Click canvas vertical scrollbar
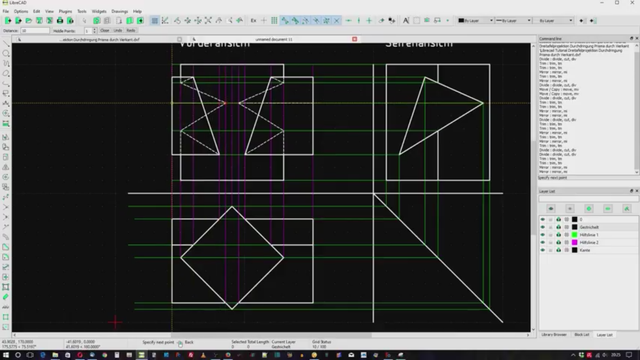The width and height of the screenshot is (640, 360). (x=533, y=188)
